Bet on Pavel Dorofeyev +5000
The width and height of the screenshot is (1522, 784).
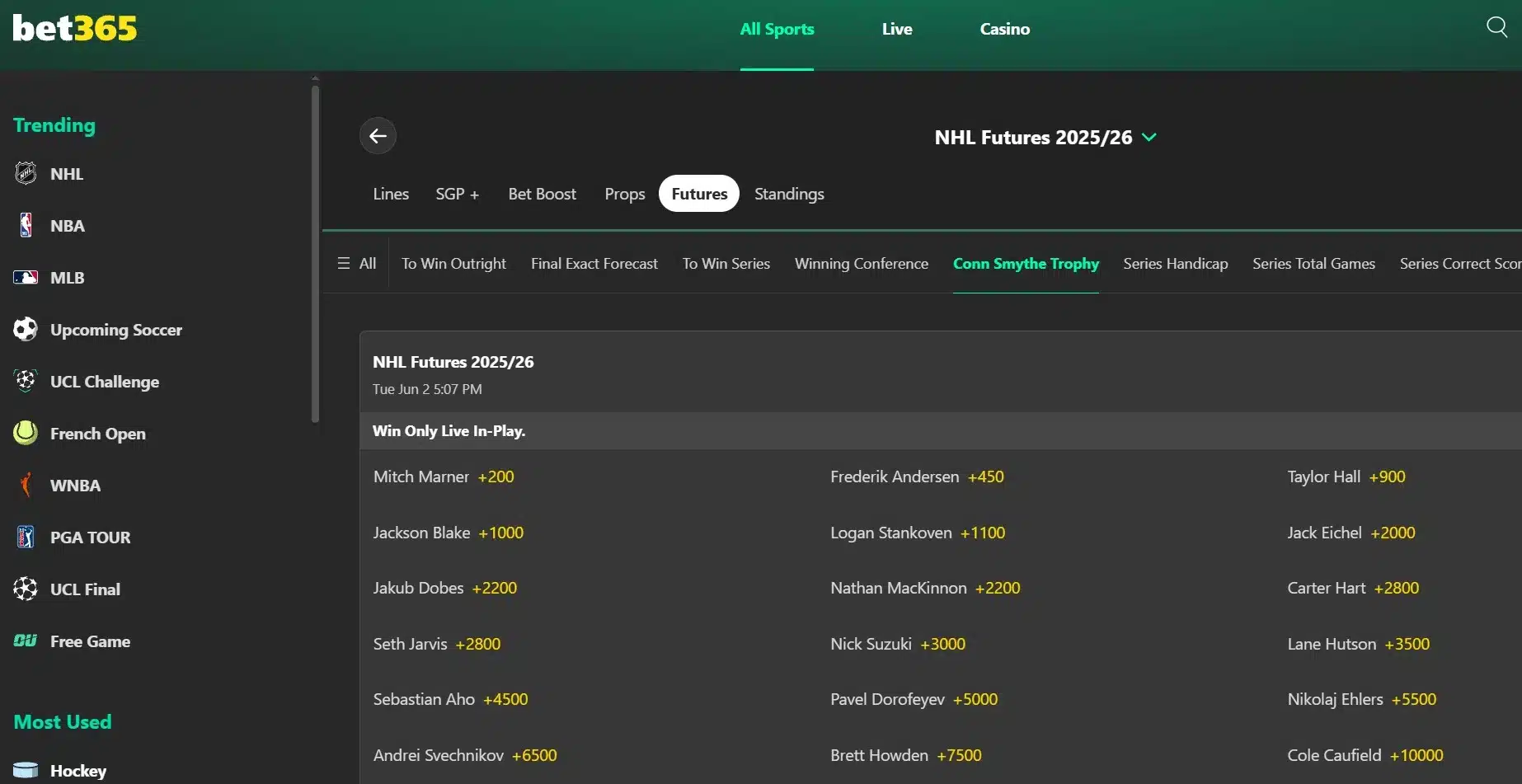coord(914,699)
